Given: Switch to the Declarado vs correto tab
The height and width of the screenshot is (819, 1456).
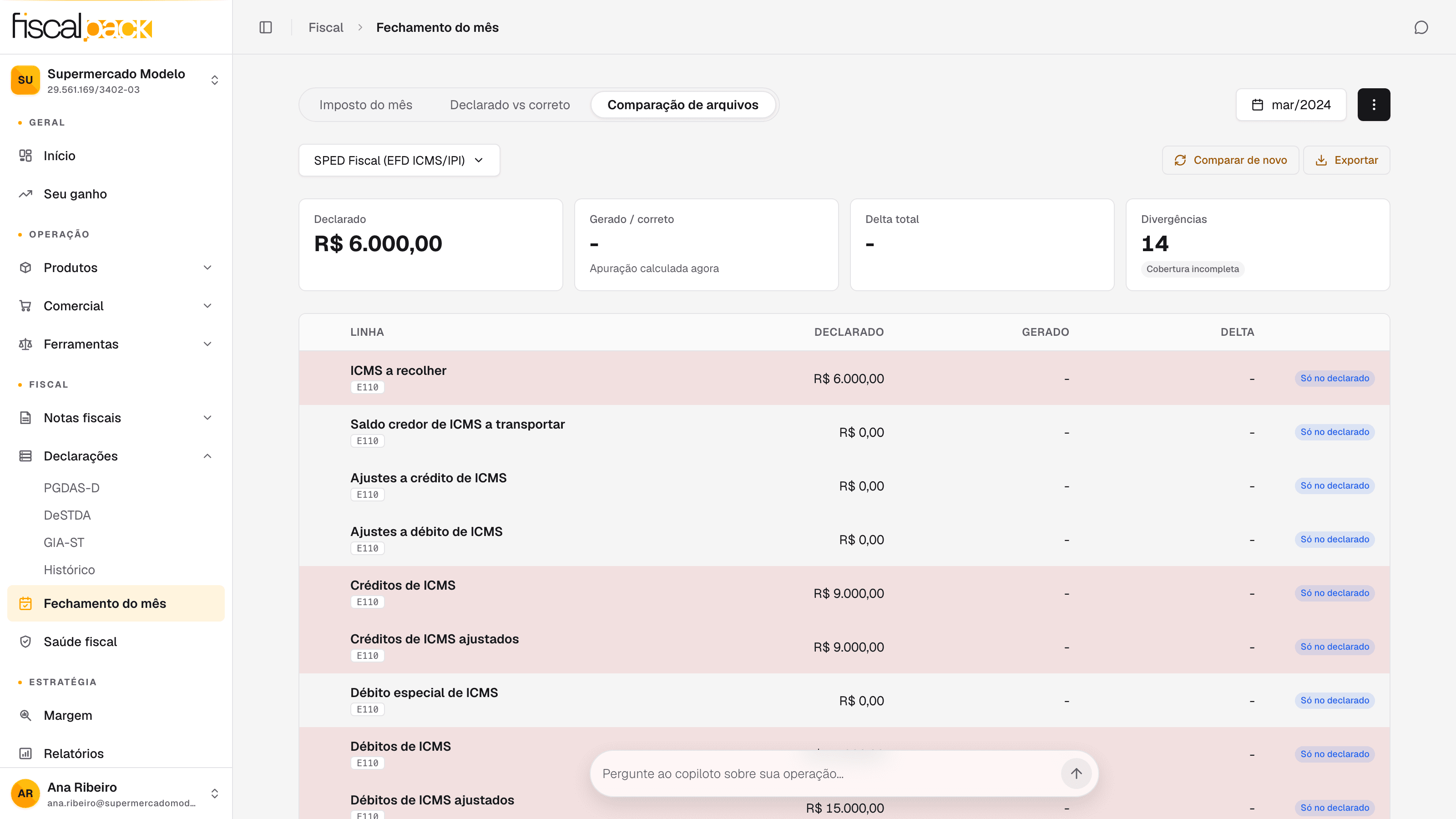Looking at the screenshot, I should coord(510,105).
